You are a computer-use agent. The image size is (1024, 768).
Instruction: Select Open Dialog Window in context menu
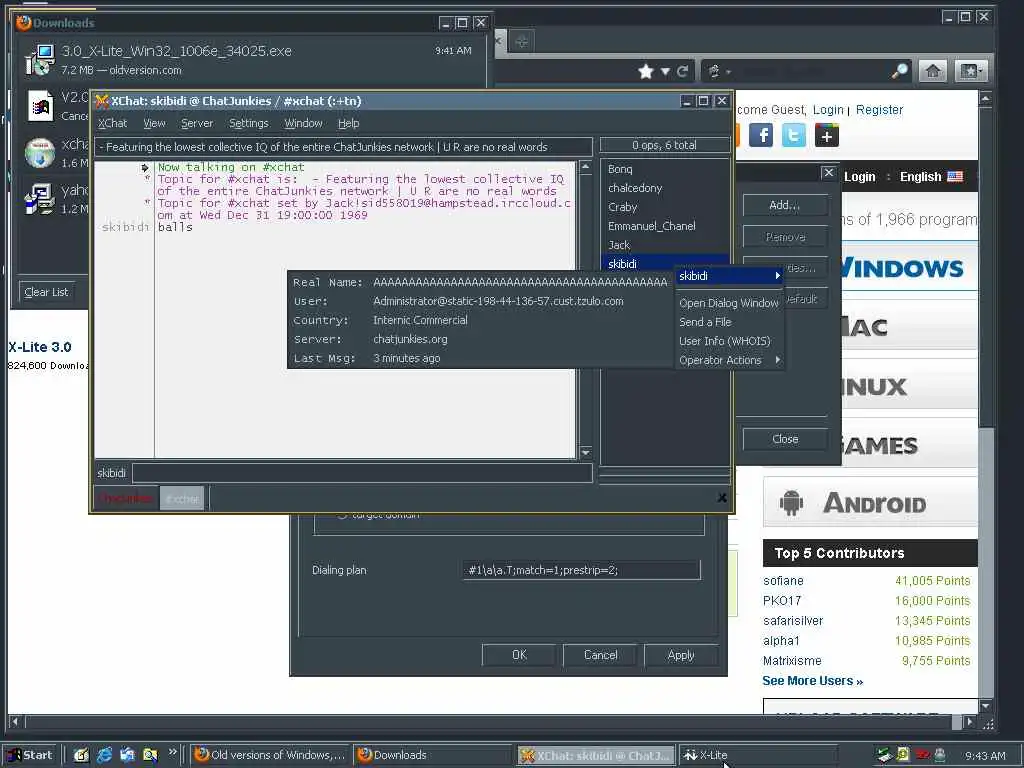(728, 303)
